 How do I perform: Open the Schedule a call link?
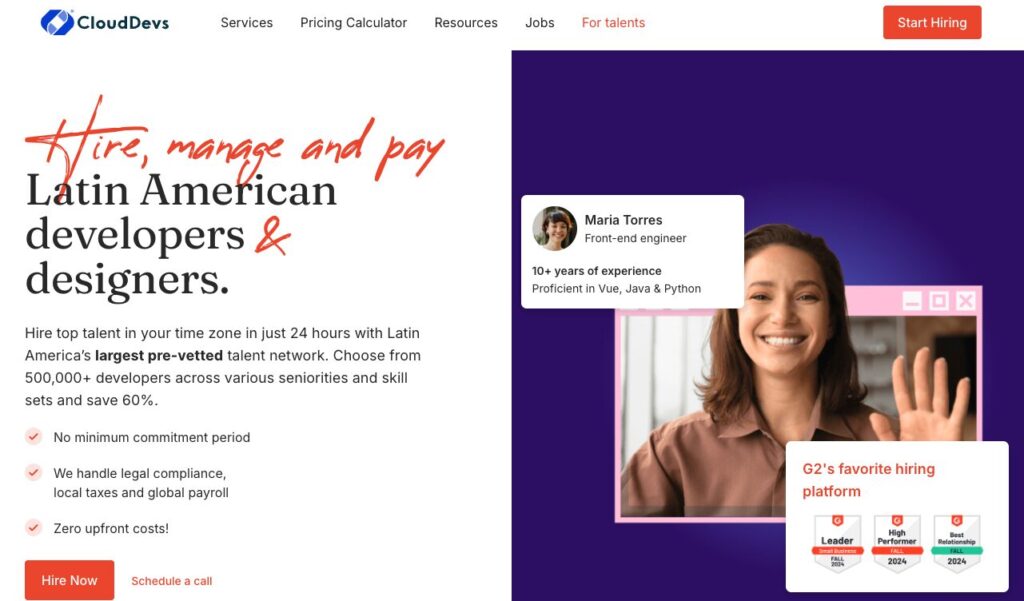172,581
